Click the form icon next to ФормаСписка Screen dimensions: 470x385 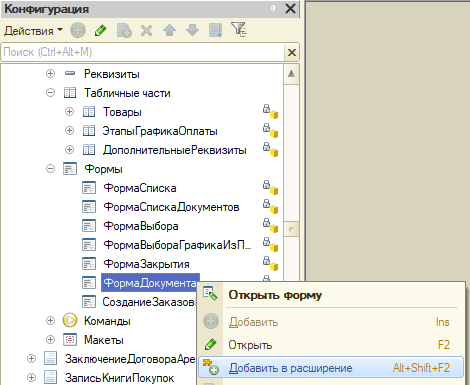[x=89, y=188]
